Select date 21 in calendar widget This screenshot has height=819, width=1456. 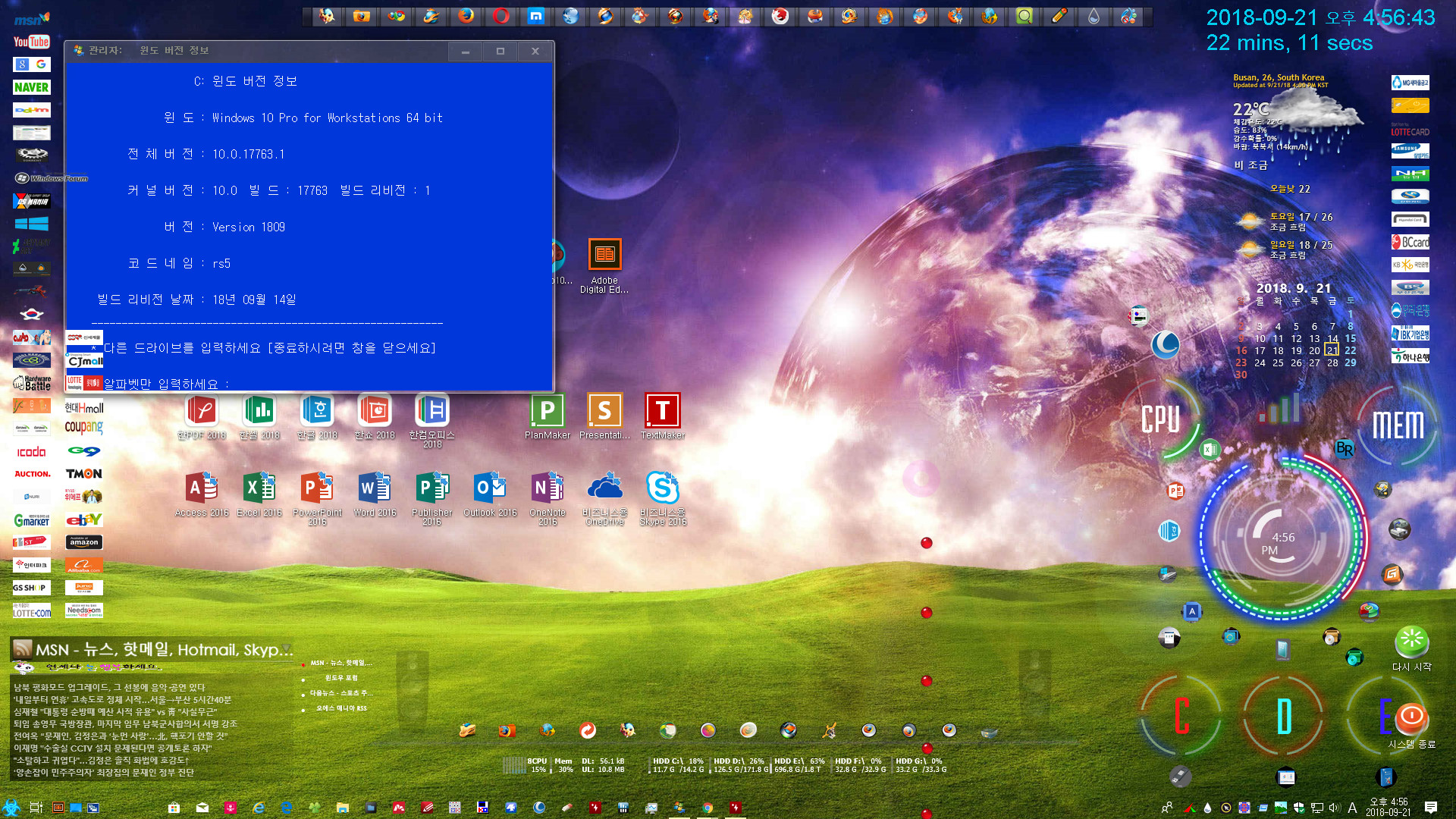tap(1332, 350)
